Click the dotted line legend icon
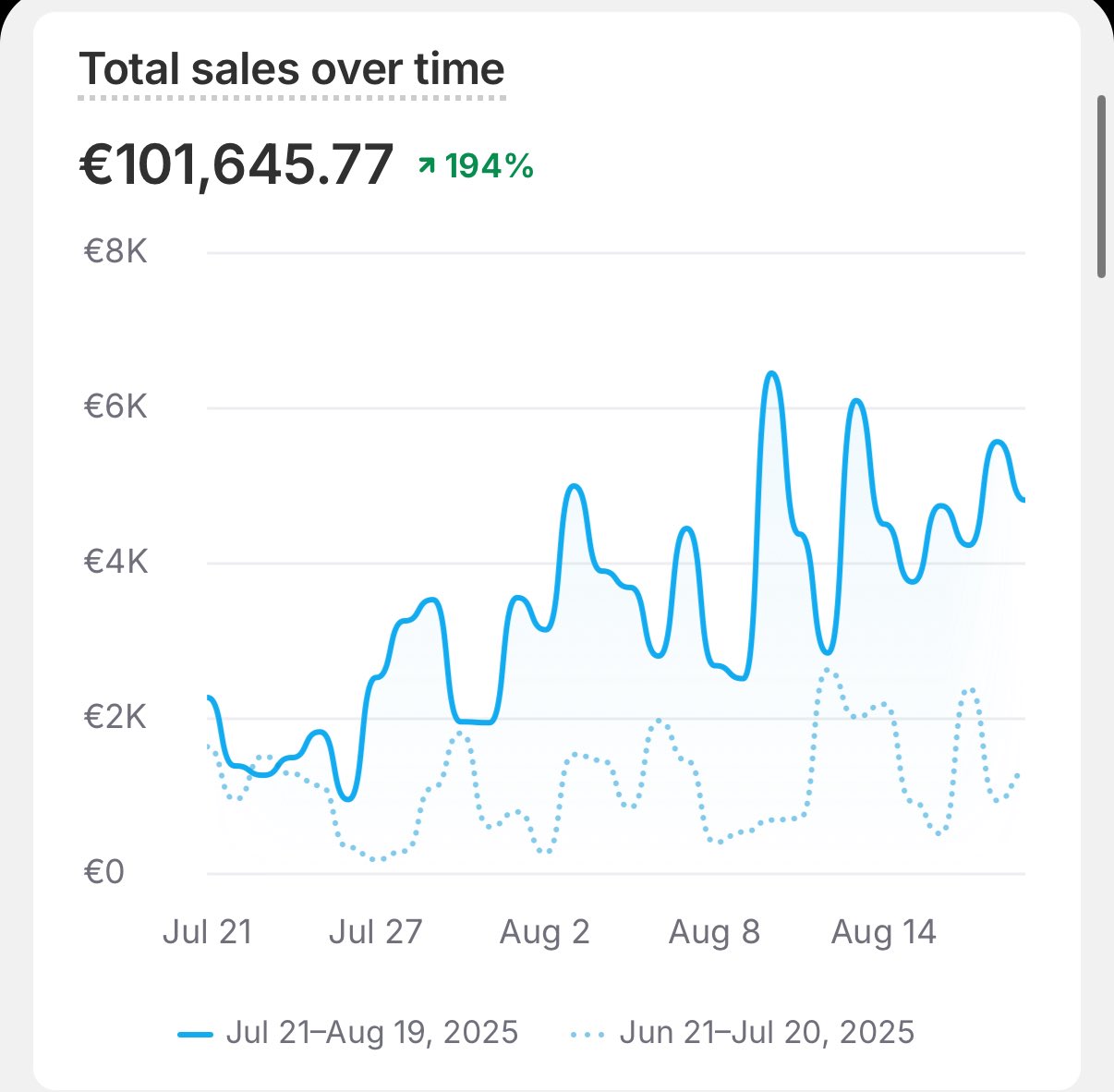Viewport: 1114px width, 1092px height. click(x=588, y=1034)
